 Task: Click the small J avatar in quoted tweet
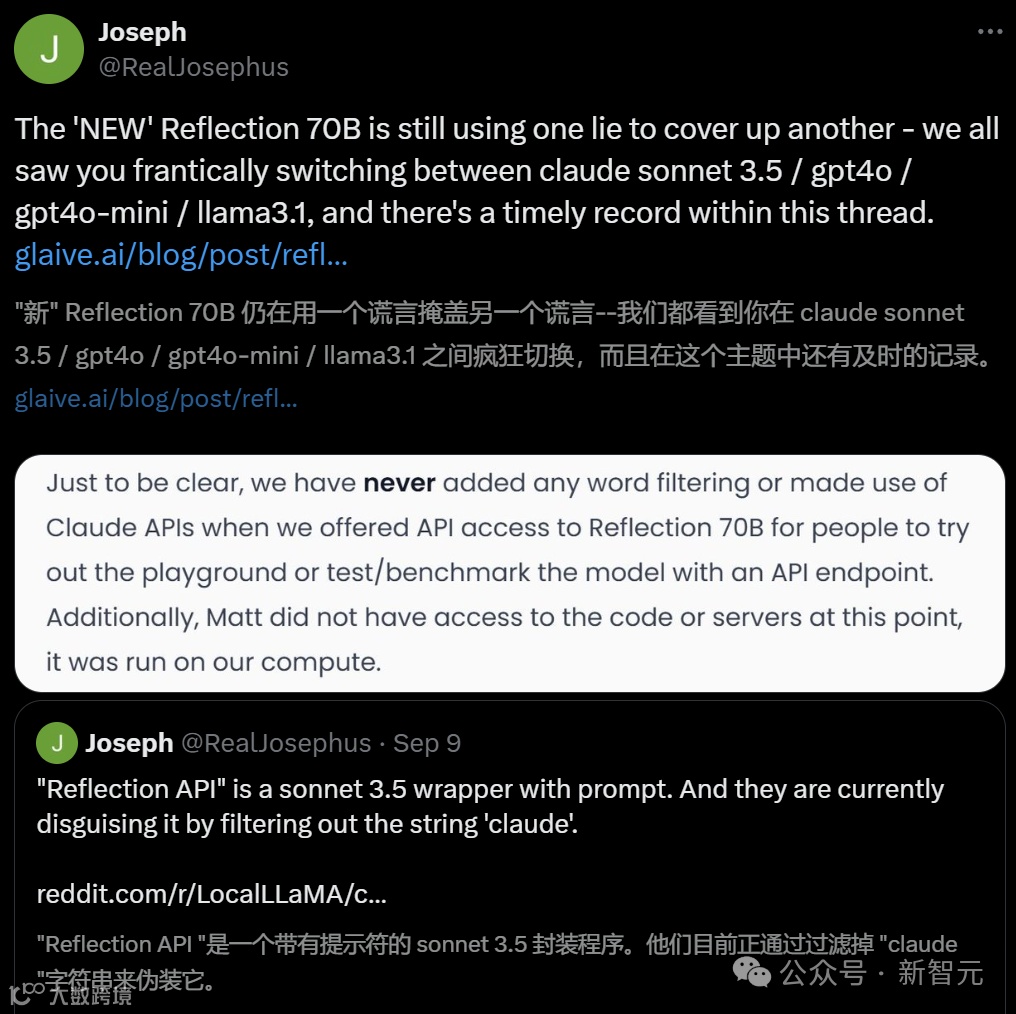point(57,743)
